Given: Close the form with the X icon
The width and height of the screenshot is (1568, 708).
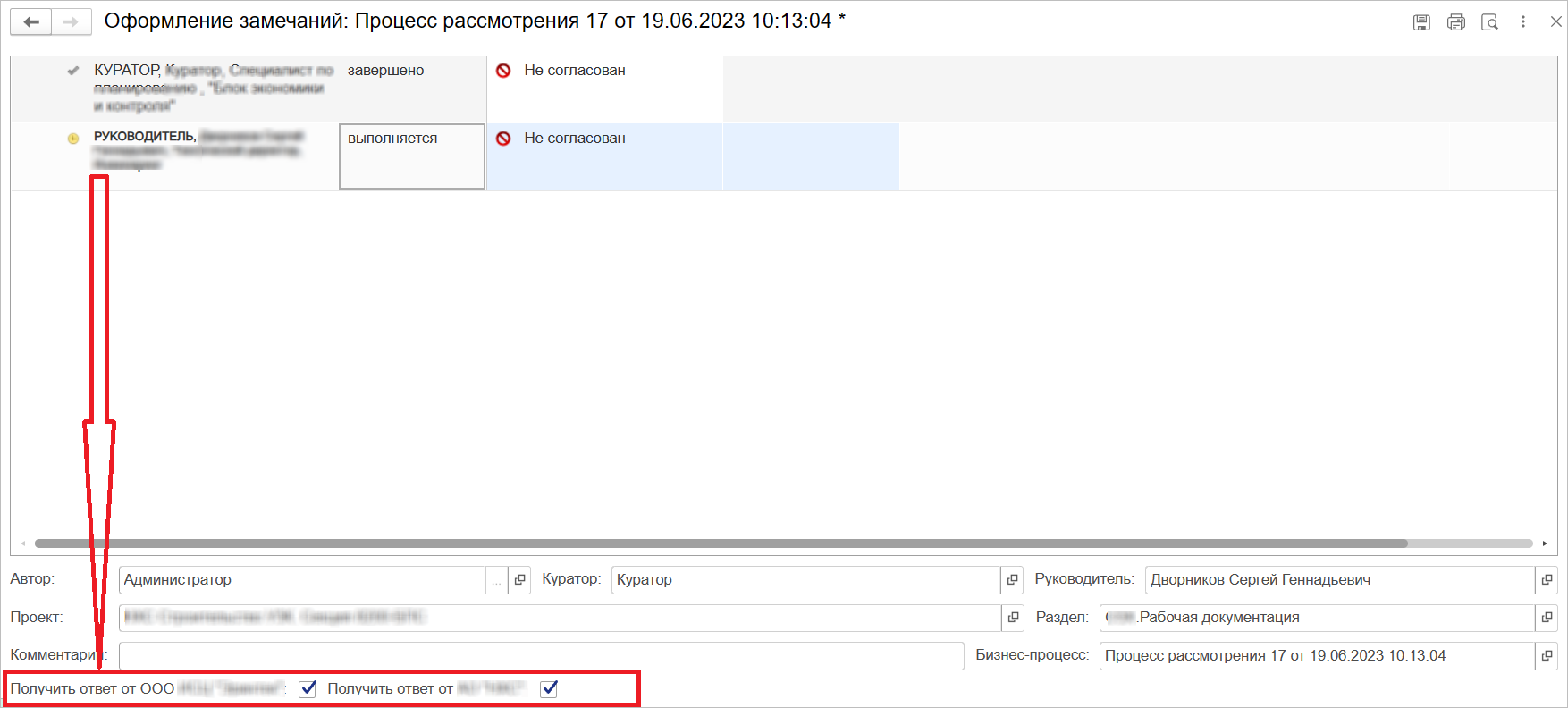Looking at the screenshot, I should [x=1555, y=22].
